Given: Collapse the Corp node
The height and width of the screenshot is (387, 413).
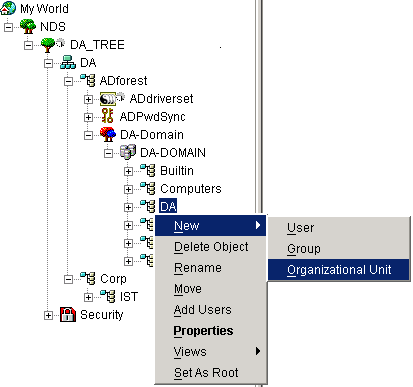Looking at the screenshot, I should 68,279.
